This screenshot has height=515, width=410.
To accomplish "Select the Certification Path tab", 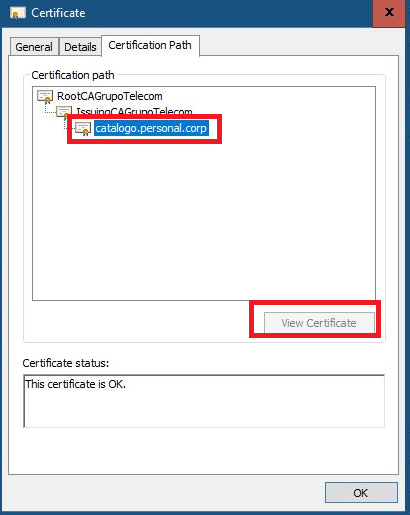I will pos(150,45).
